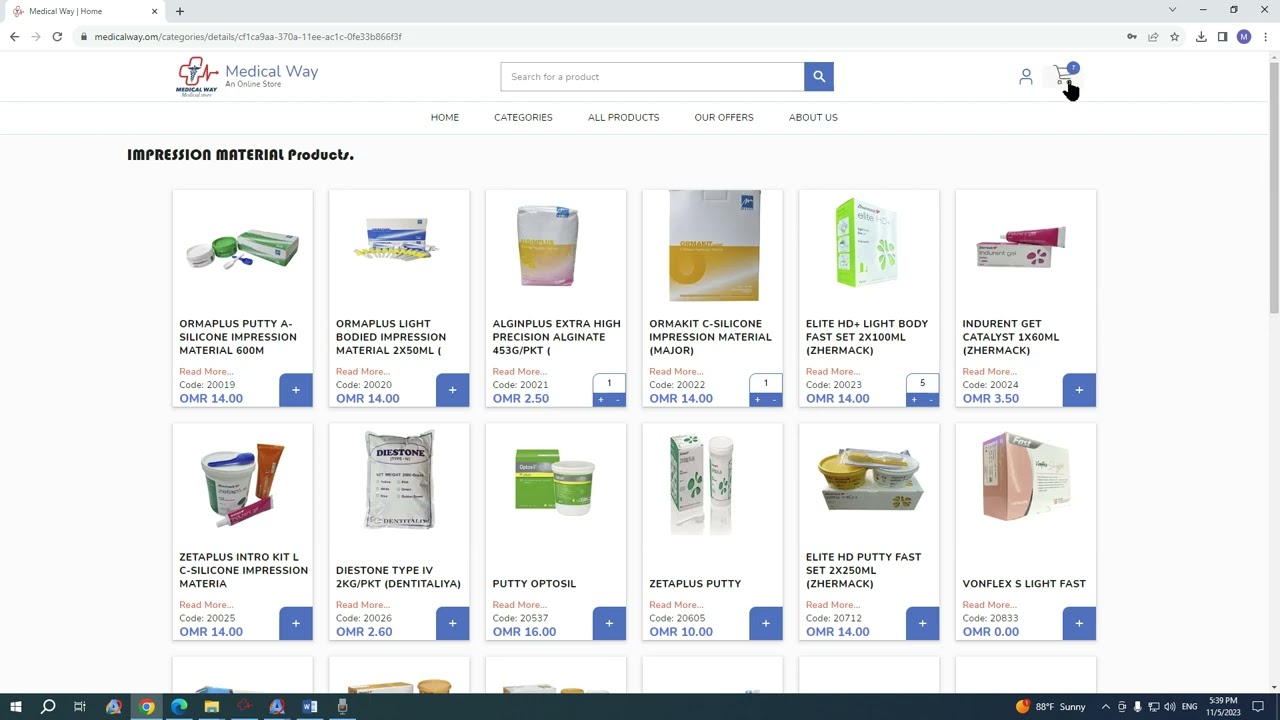This screenshot has height=720, width=1280.
Task: Open the ABOUT US menu item
Action: coord(813,117)
